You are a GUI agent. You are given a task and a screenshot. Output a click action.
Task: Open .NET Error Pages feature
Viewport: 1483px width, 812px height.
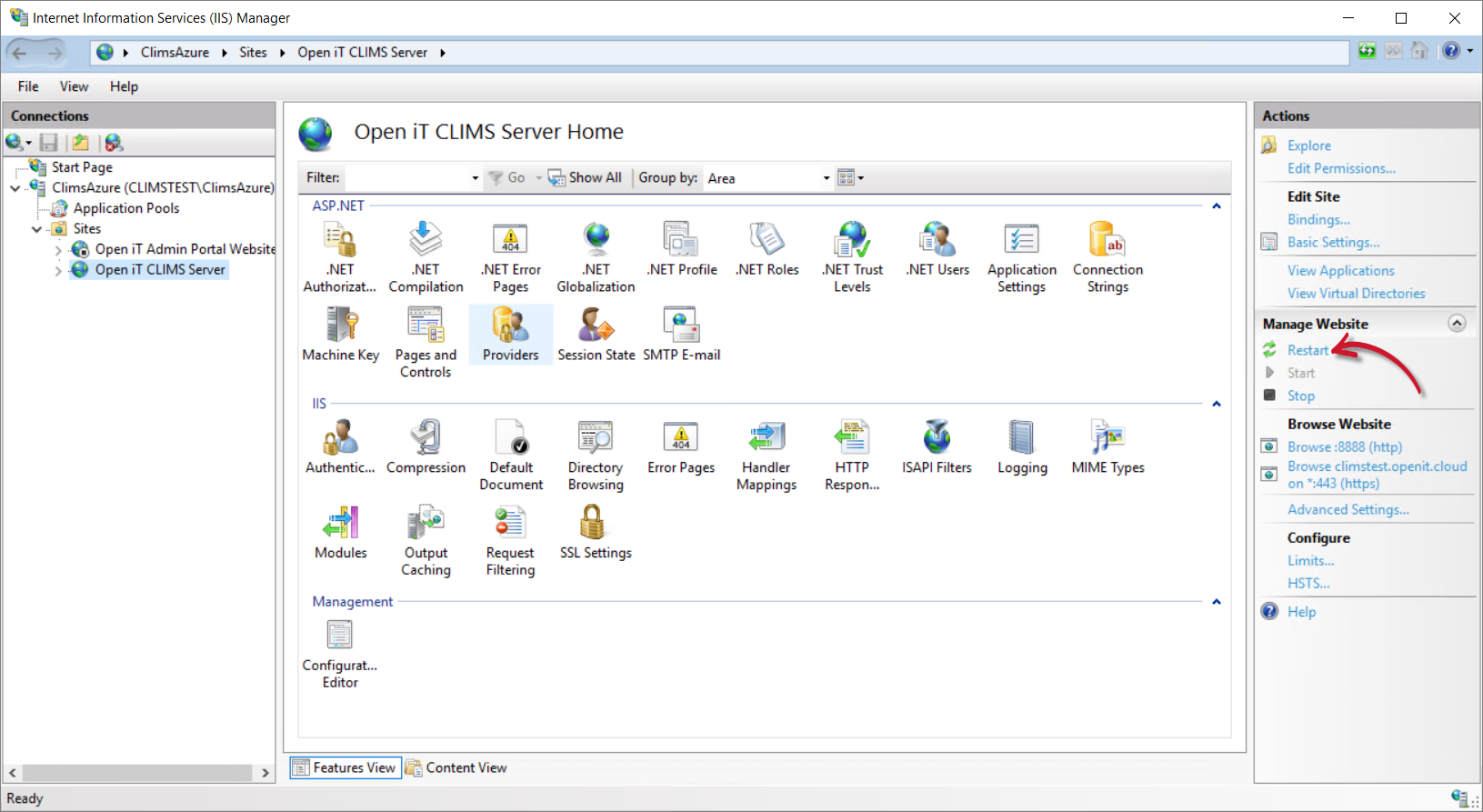(510, 257)
